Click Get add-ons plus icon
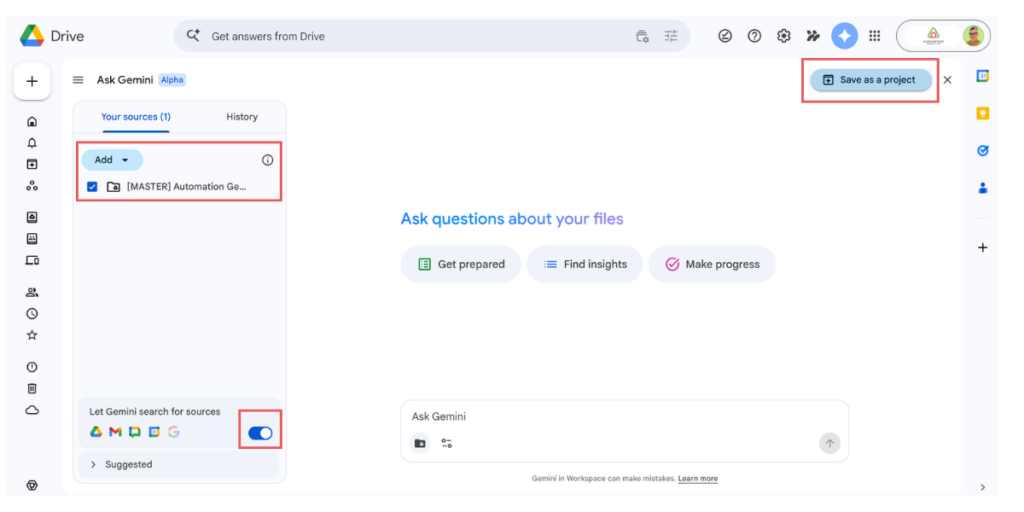 pyautogui.click(x=982, y=248)
